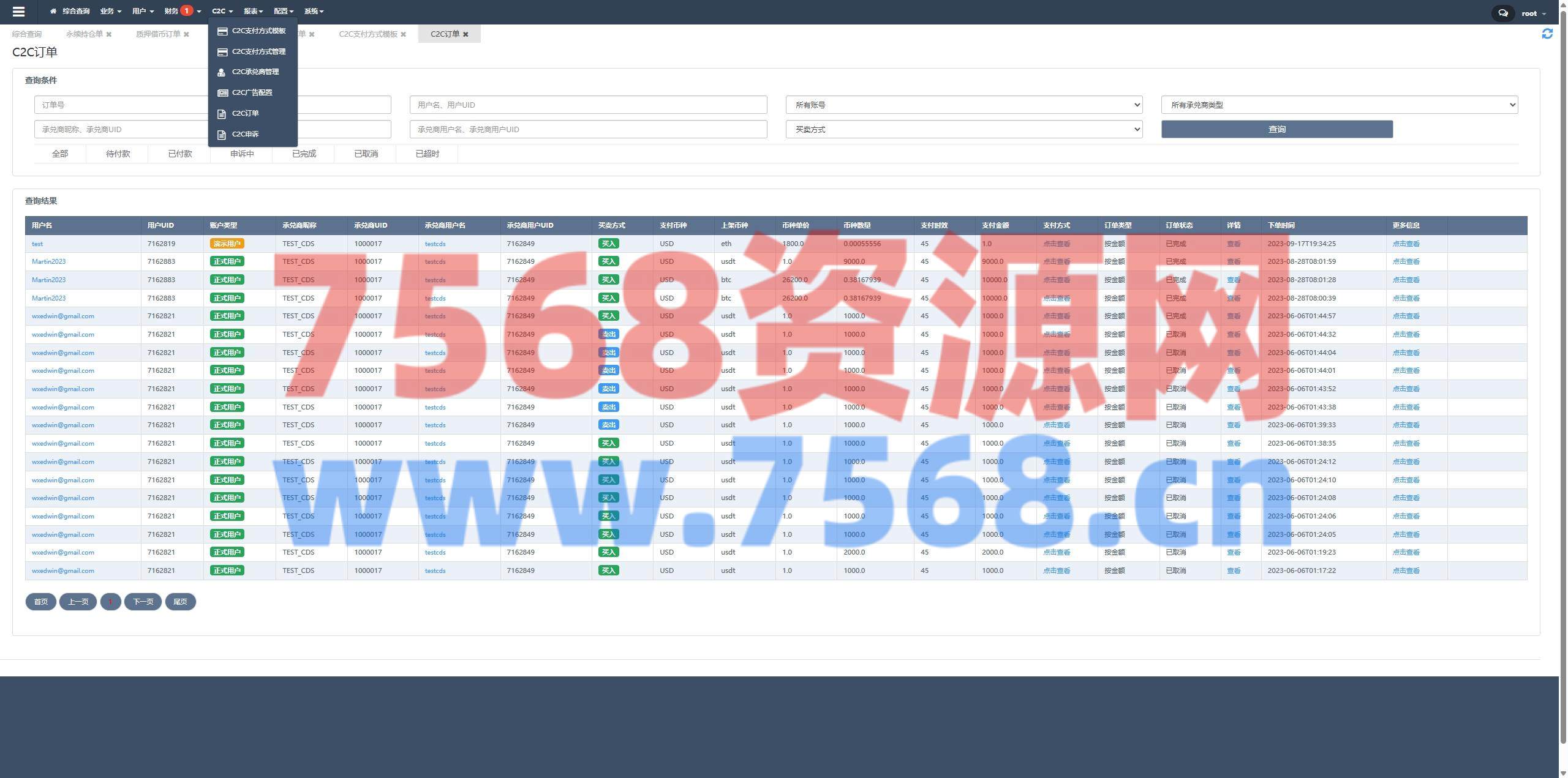Expand the 买卖方式 dropdown
This screenshot has height=778, width=1568.
[x=963, y=129]
